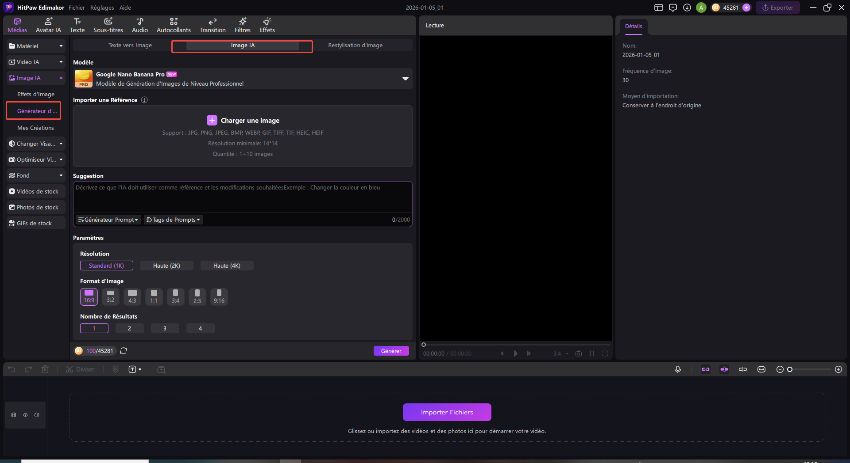Open the Réglages menu
The image size is (850, 463).
102,7
